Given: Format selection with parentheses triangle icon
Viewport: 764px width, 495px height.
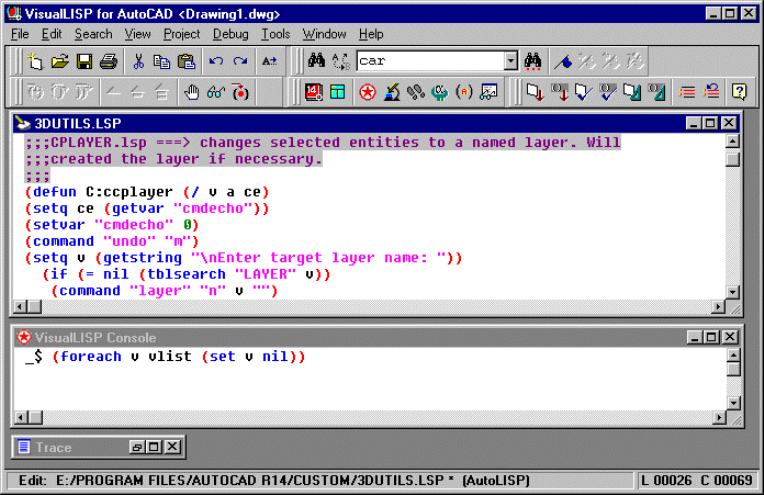Looking at the screenshot, I should tap(656, 92).
